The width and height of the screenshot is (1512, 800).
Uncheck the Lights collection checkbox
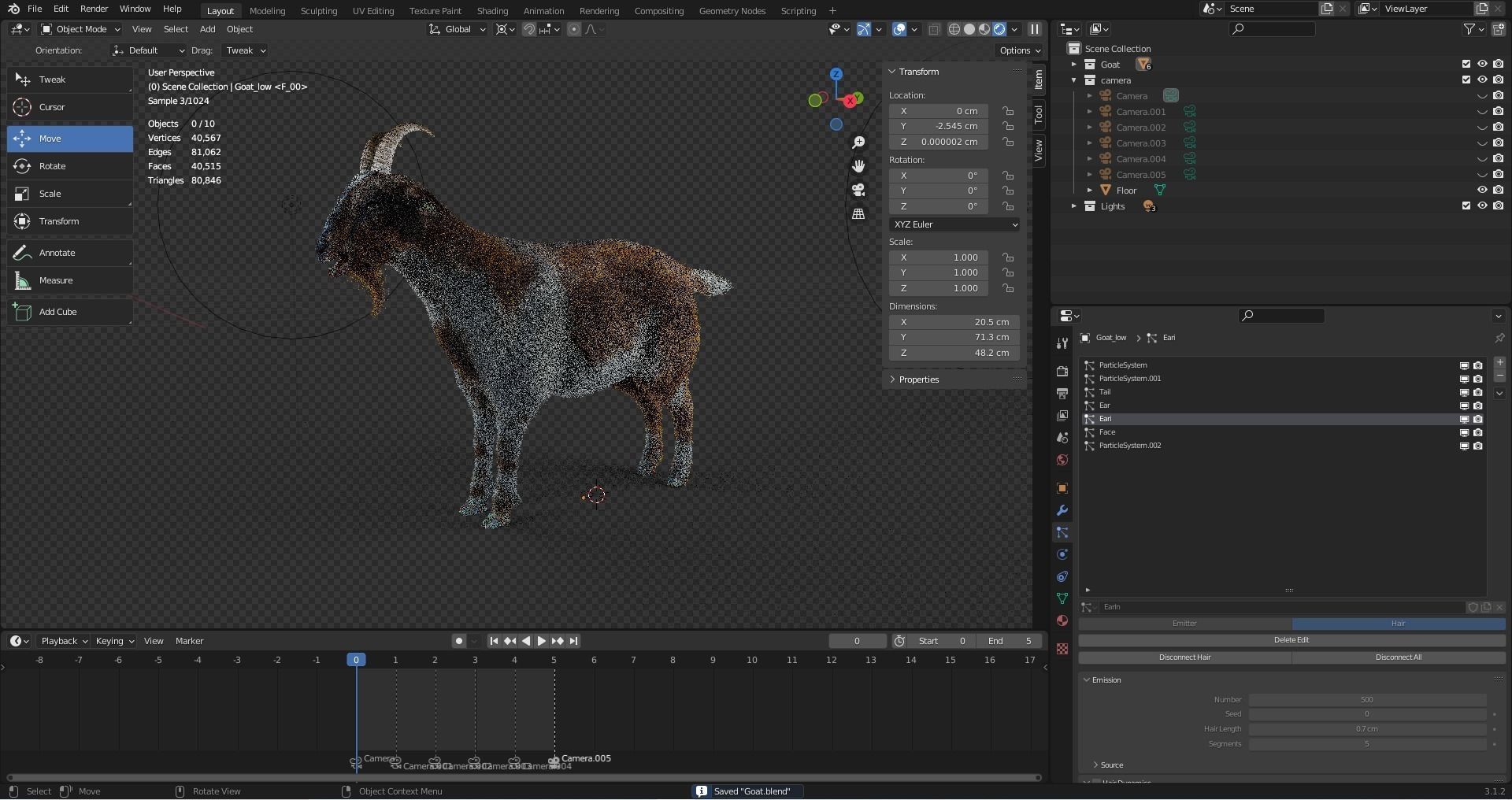[1466, 206]
